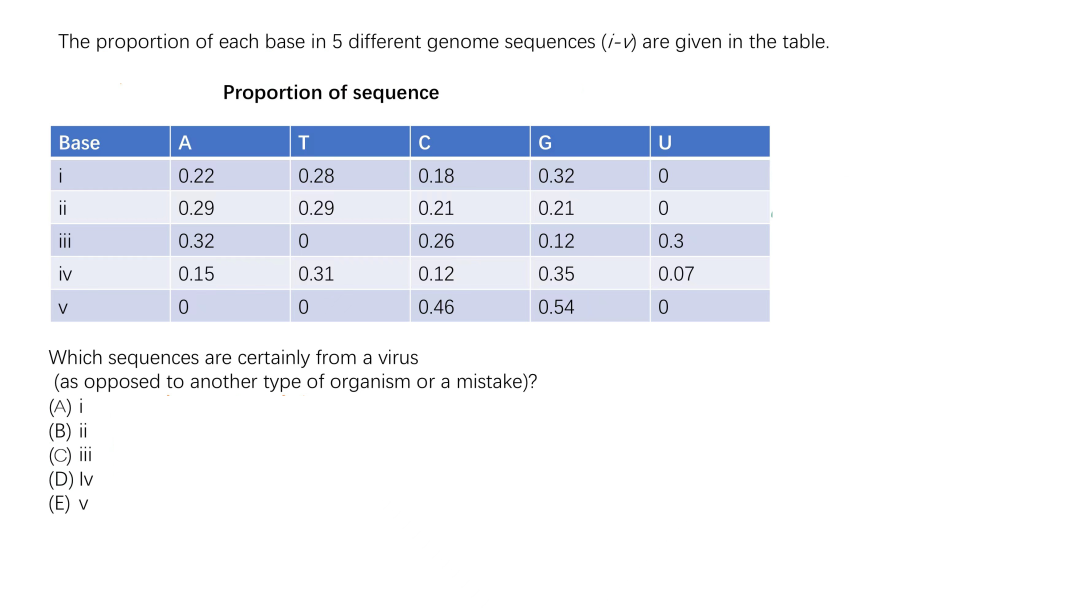1080x608 pixels.
Task: Click the U column header
Action: 710,142
